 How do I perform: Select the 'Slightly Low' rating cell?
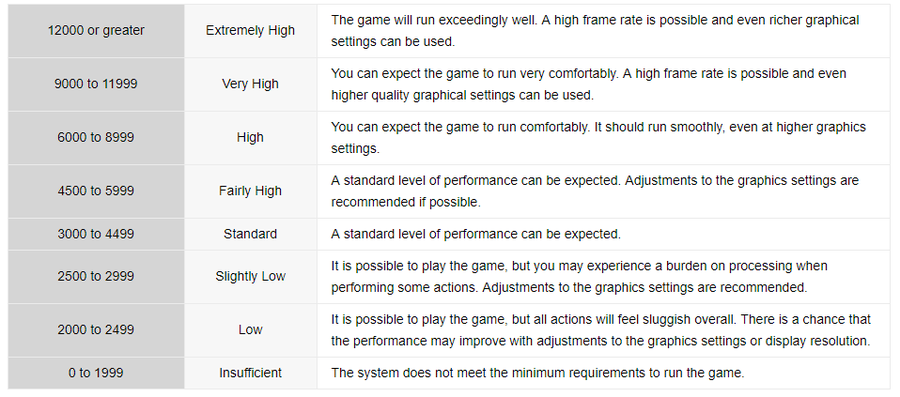(250, 277)
